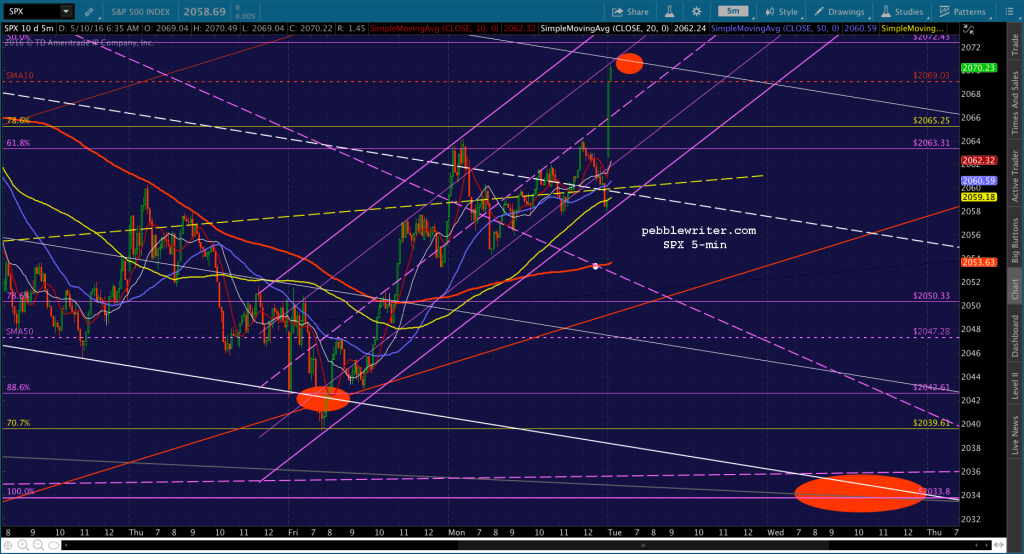Click the horizontal chart scrollbar thumb
Viewport: 1024px width, 554px height.
[643, 545]
